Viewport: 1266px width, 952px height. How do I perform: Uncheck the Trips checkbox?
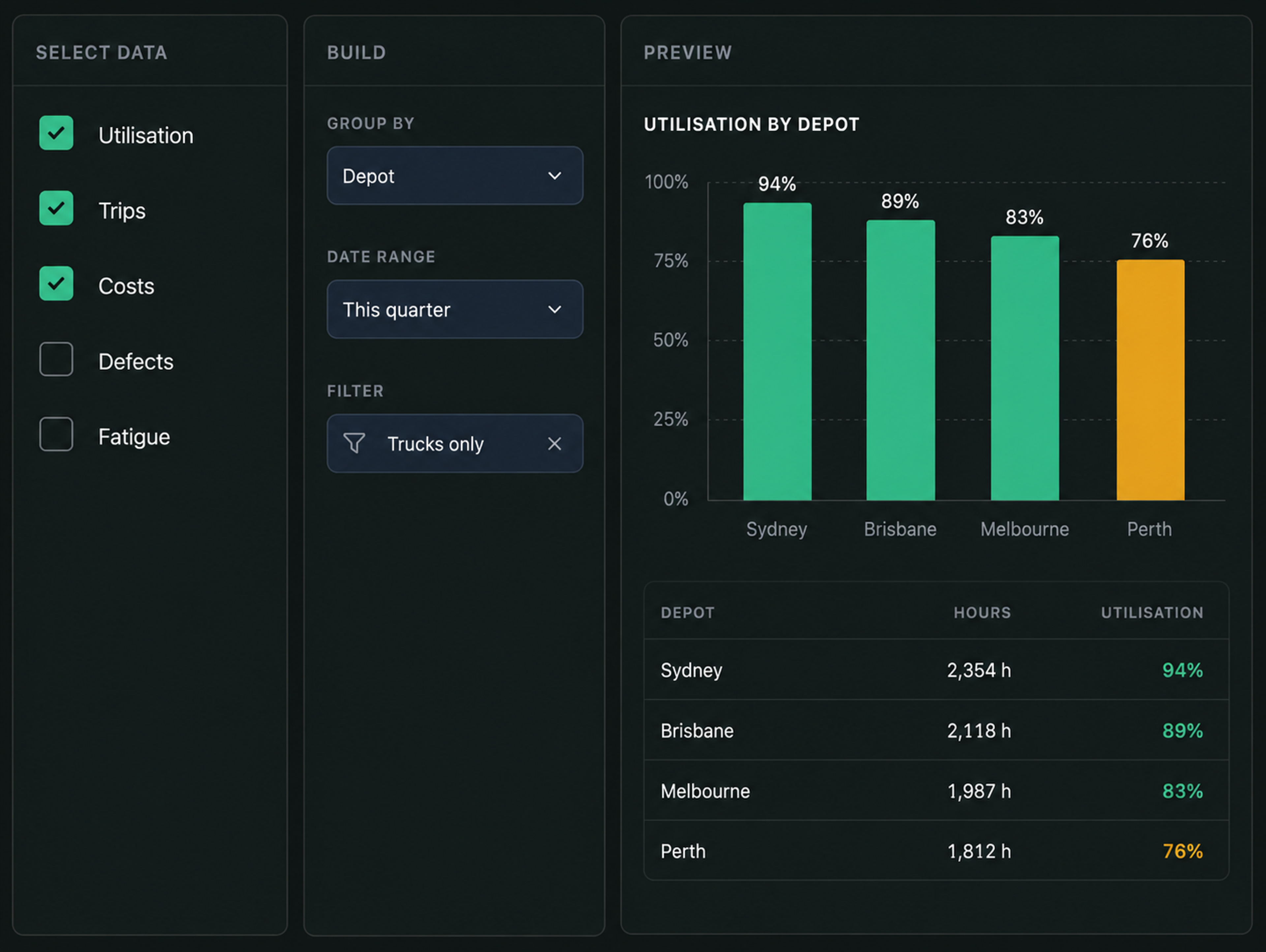click(x=56, y=208)
